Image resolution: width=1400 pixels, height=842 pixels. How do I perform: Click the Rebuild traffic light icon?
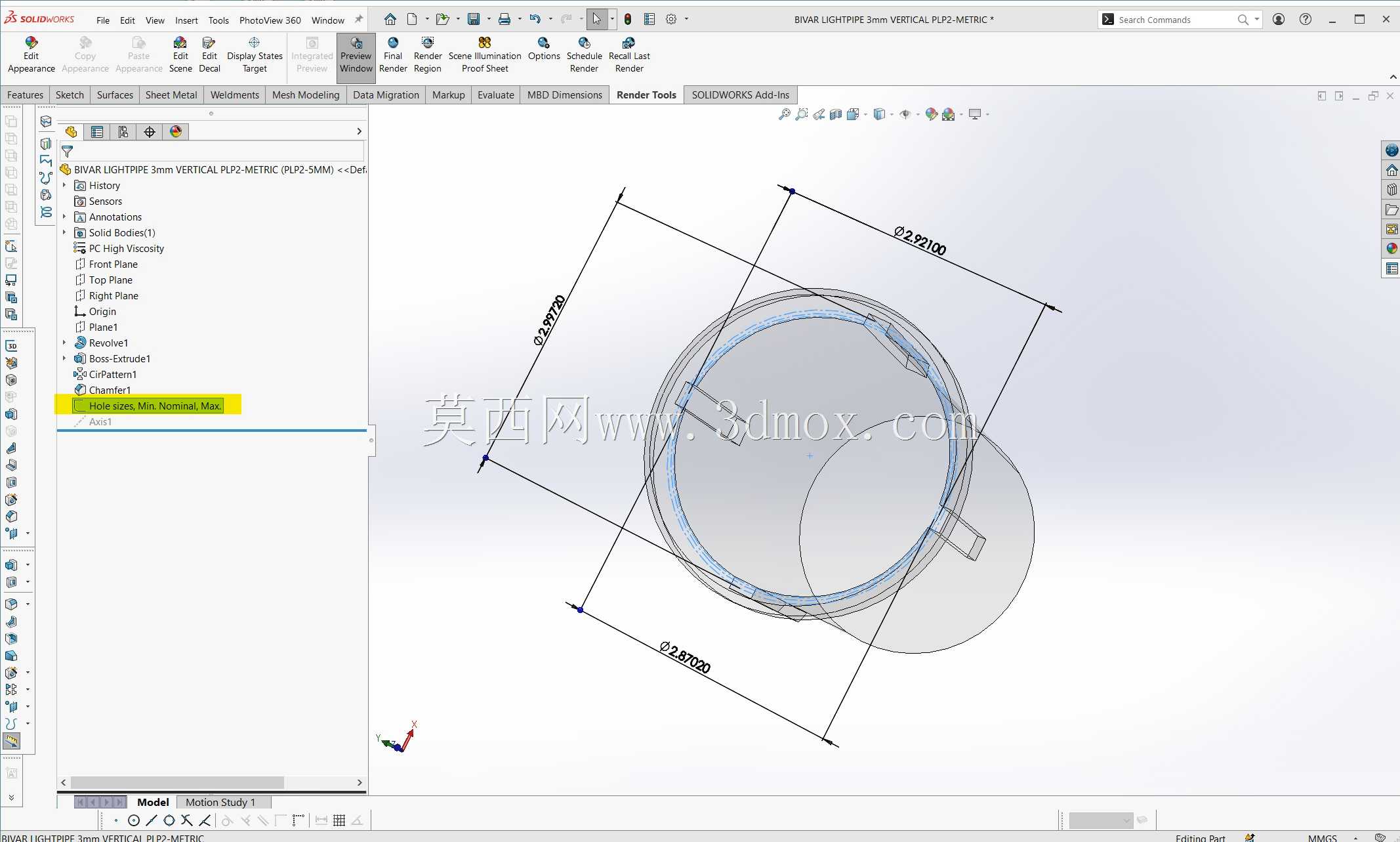[x=628, y=19]
